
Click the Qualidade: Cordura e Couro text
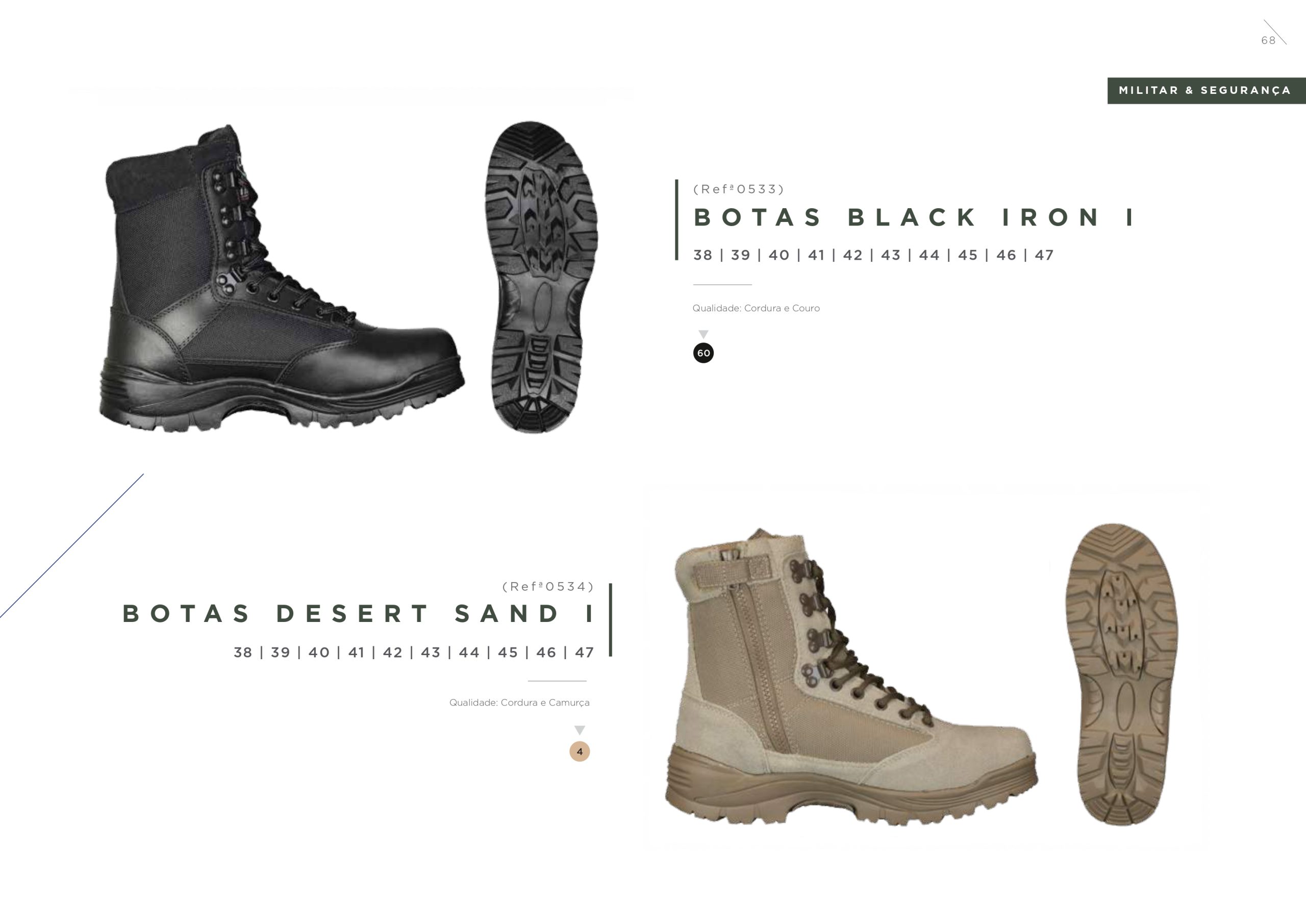point(756,308)
